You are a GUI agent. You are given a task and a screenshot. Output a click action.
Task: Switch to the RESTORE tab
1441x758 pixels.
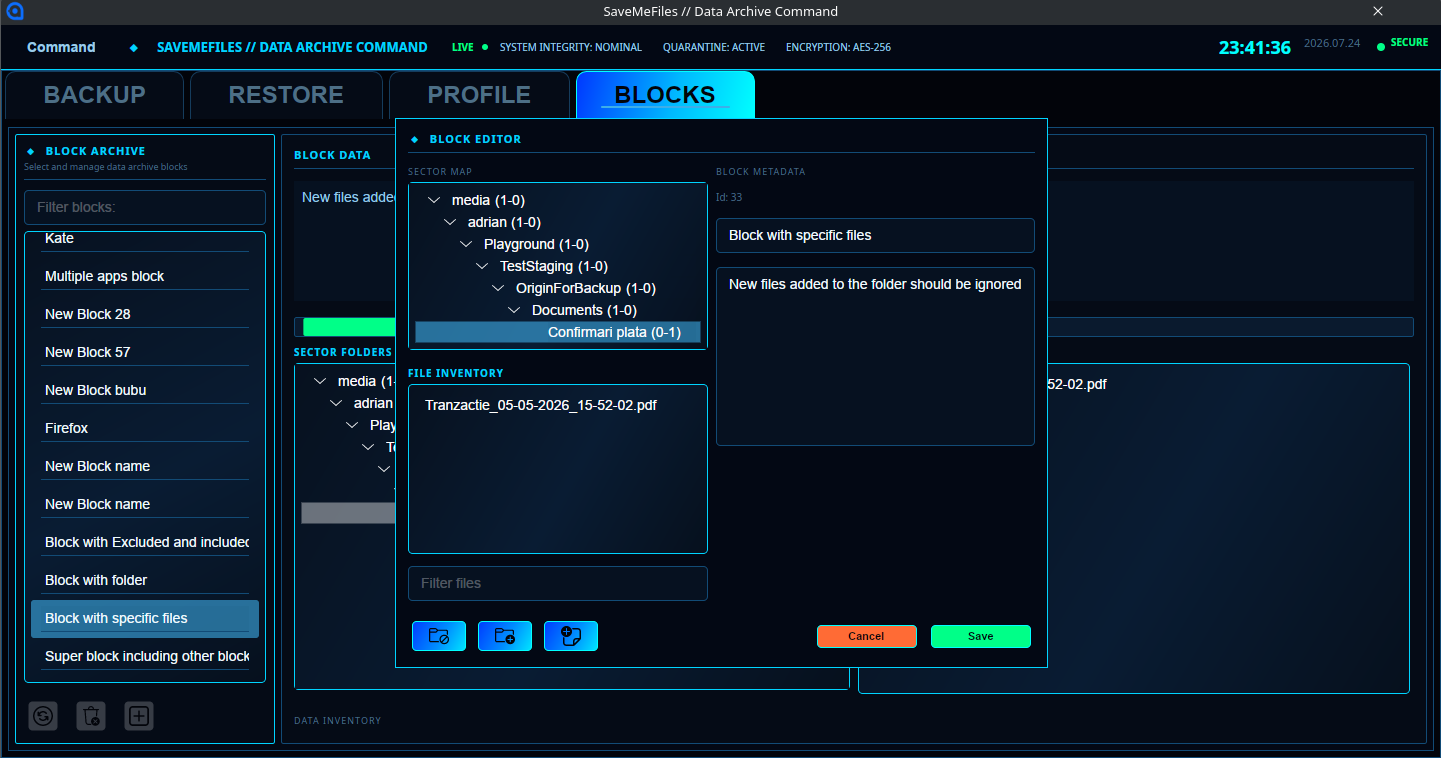click(x=286, y=95)
